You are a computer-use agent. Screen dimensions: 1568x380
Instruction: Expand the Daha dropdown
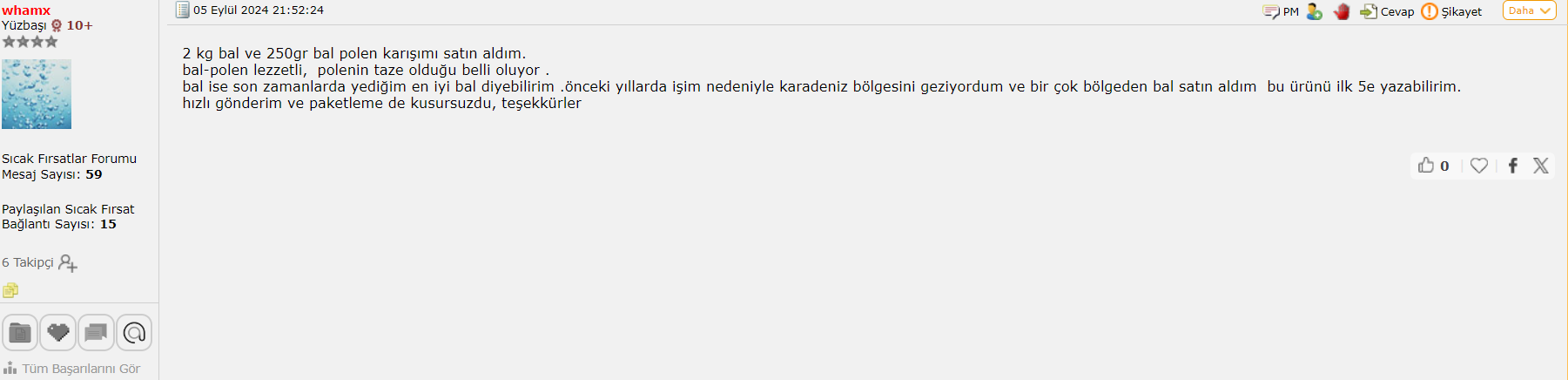pos(1529,10)
